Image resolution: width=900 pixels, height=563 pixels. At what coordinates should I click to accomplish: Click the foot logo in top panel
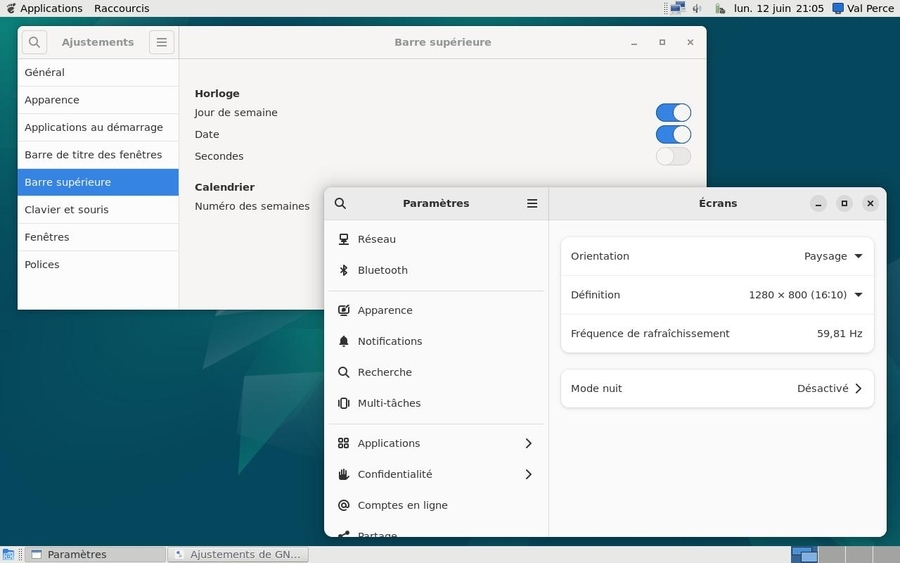click(x=10, y=8)
